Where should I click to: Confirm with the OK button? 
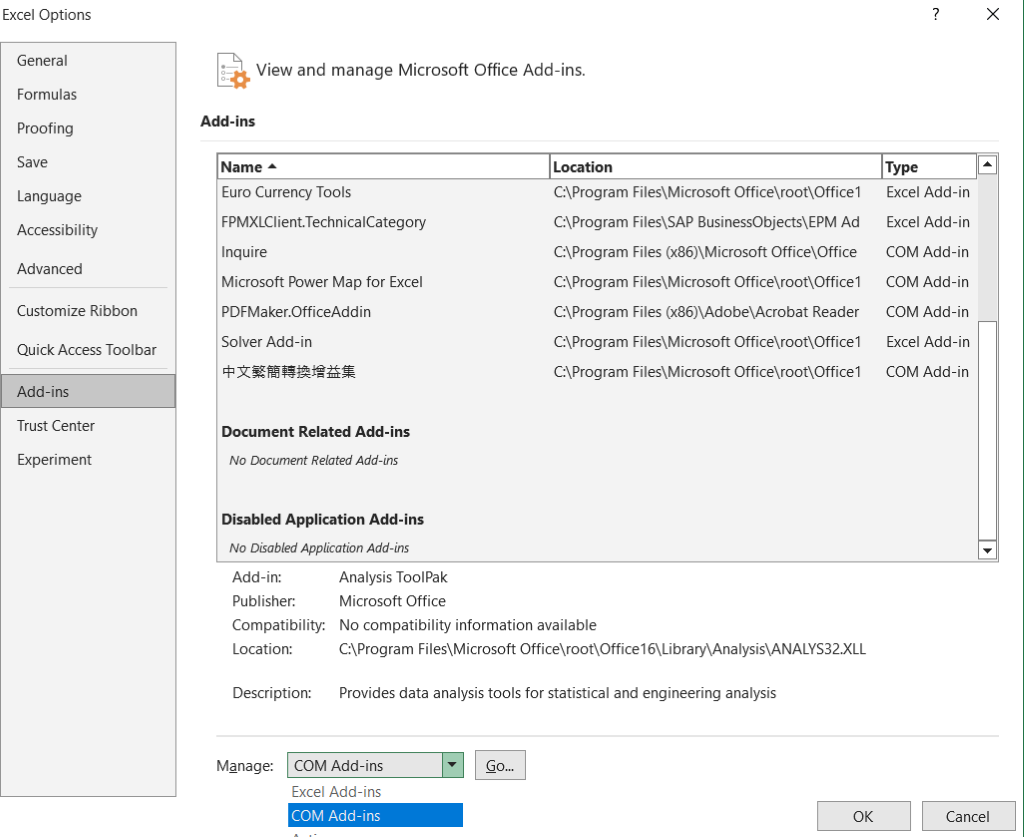(x=863, y=816)
